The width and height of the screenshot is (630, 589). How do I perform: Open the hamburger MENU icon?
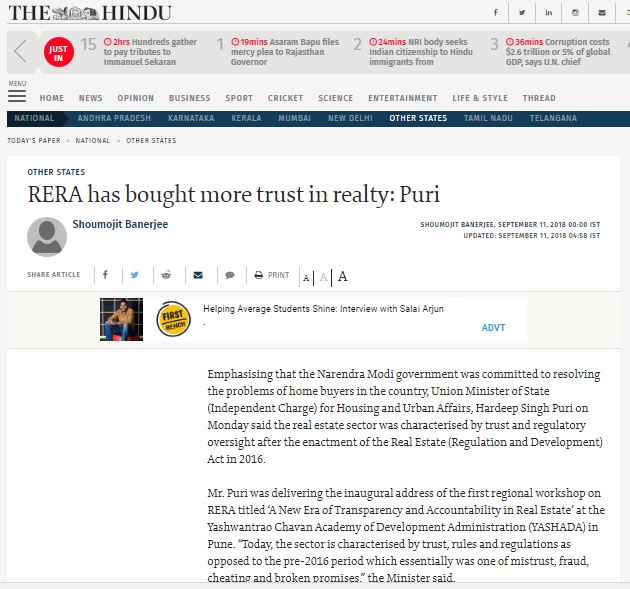point(17,96)
